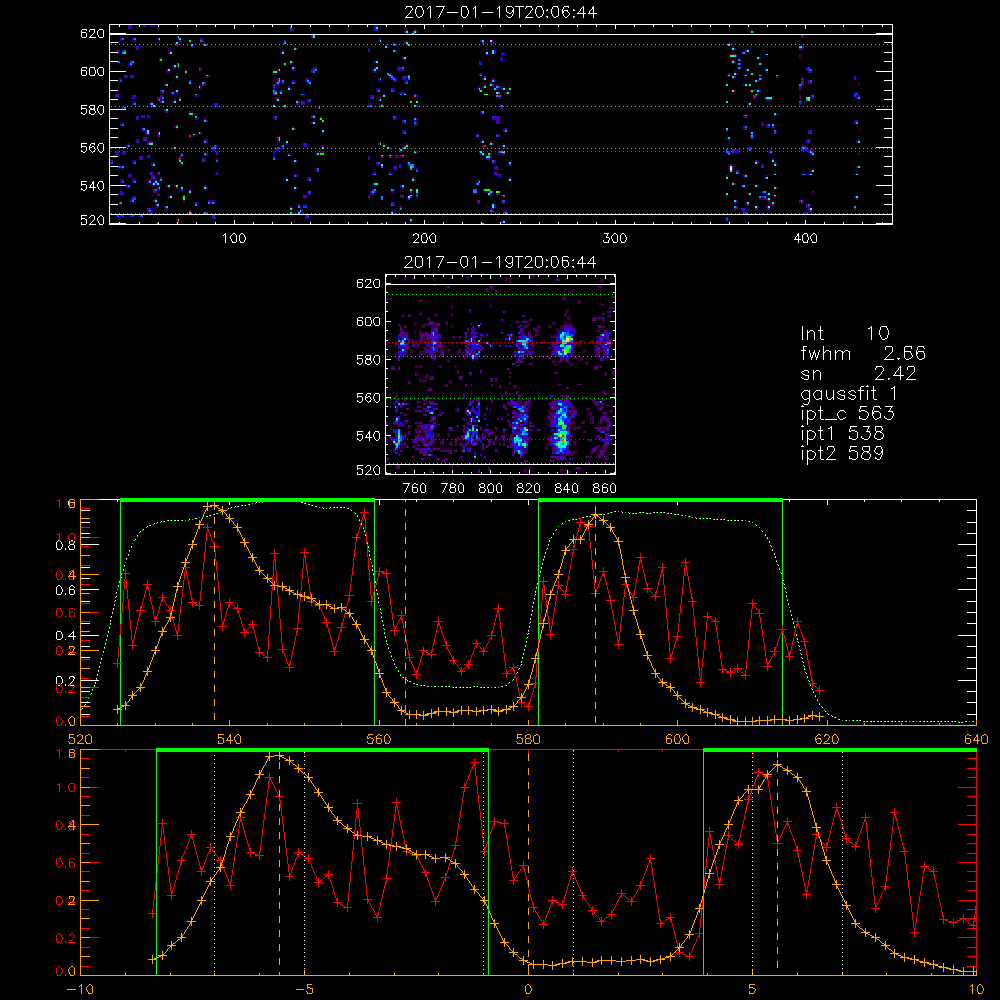The height and width of the screenshot is (1000, 1000).
Task: Select the 'ipt1 538' readout
Action: tap(842, 434)
